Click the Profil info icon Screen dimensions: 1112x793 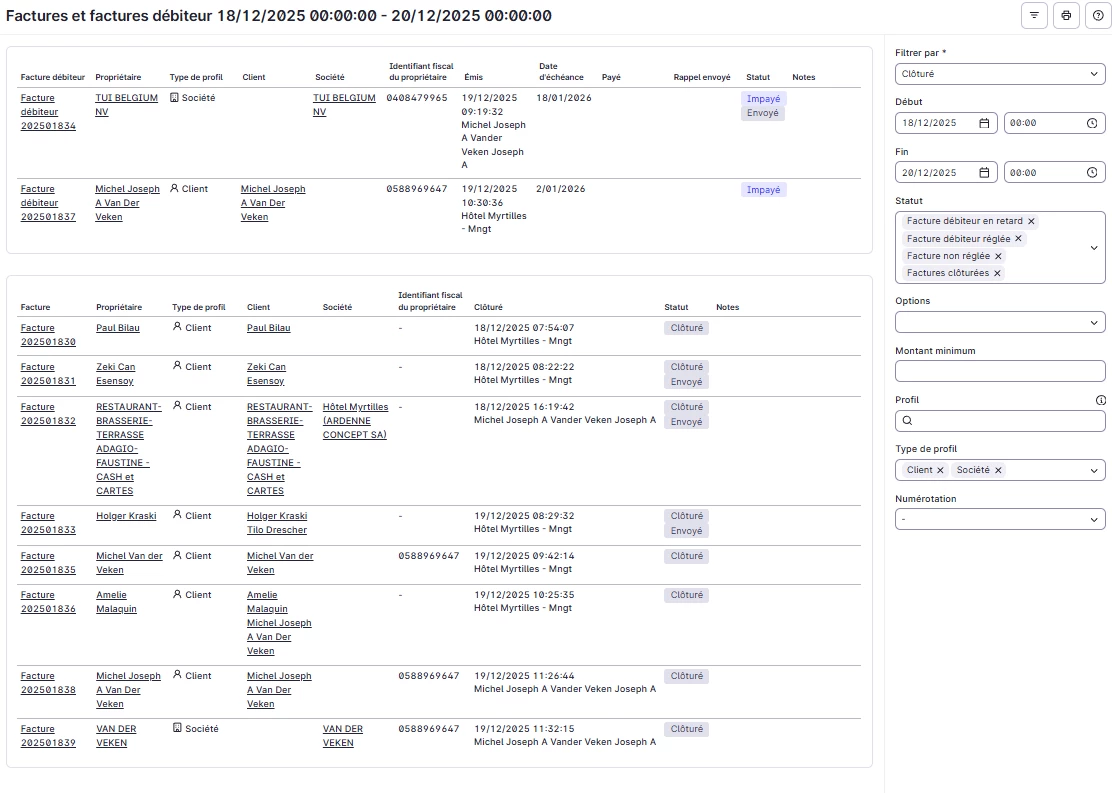coord(1101,400)
